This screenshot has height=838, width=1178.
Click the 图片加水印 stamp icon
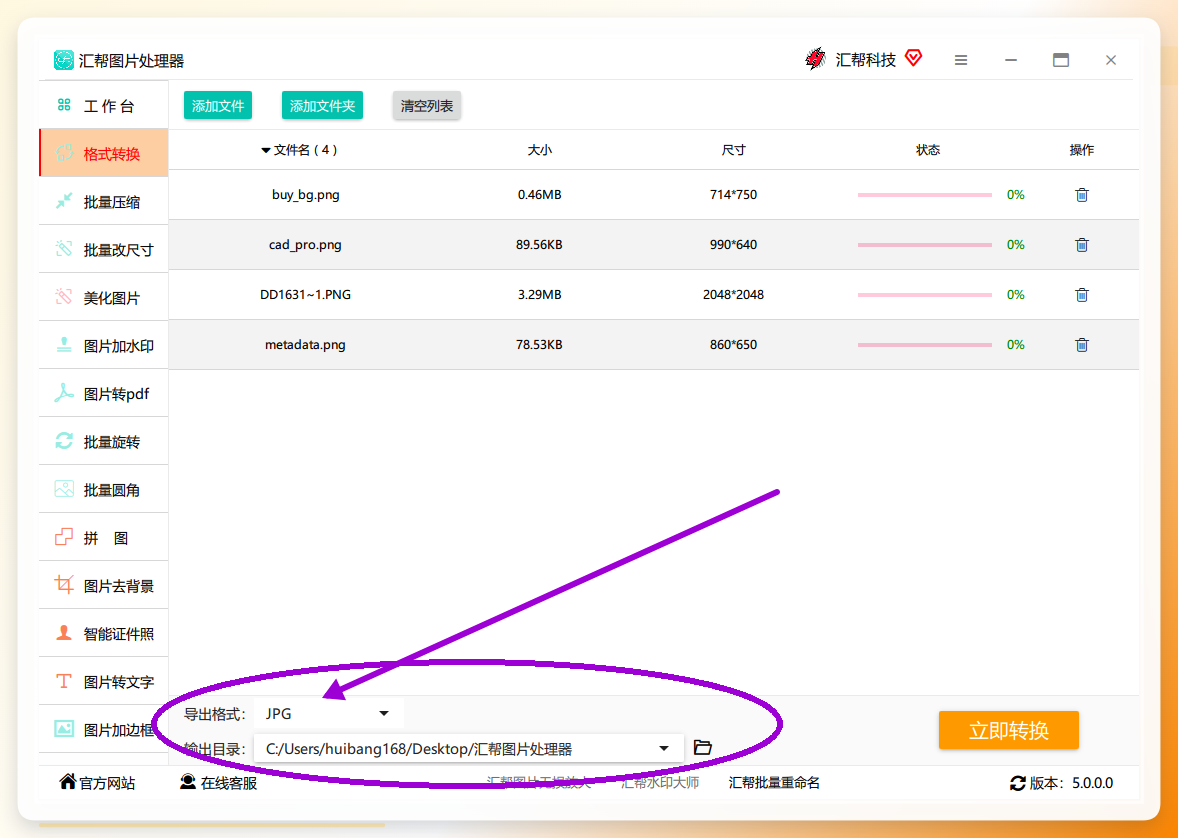point(64,345)
